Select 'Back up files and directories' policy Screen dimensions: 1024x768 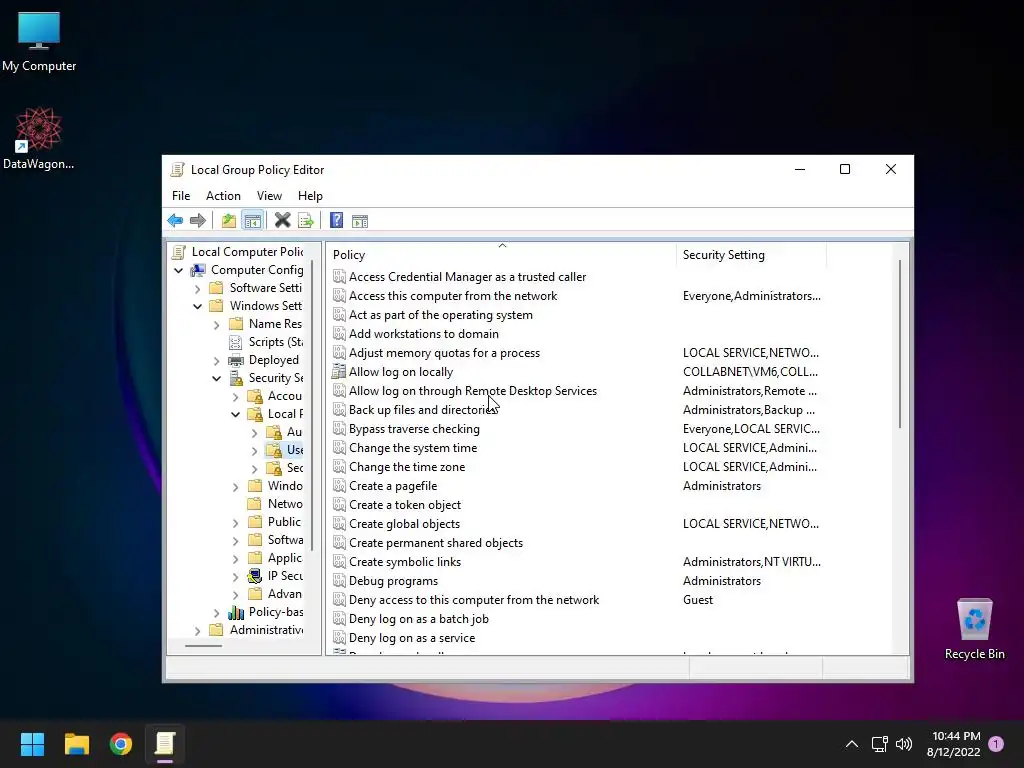coord(423,409)
